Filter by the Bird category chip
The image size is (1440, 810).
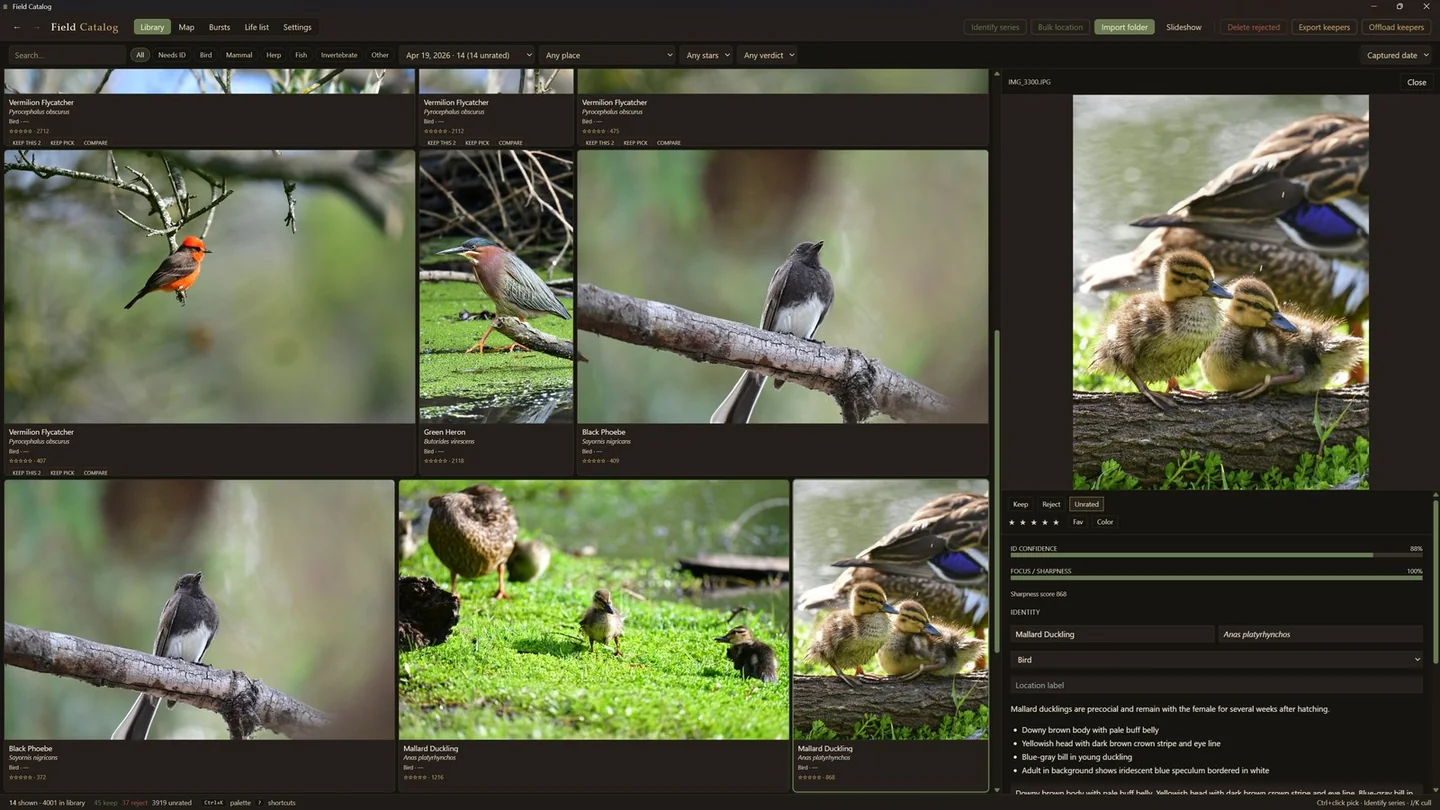[206, 55]
